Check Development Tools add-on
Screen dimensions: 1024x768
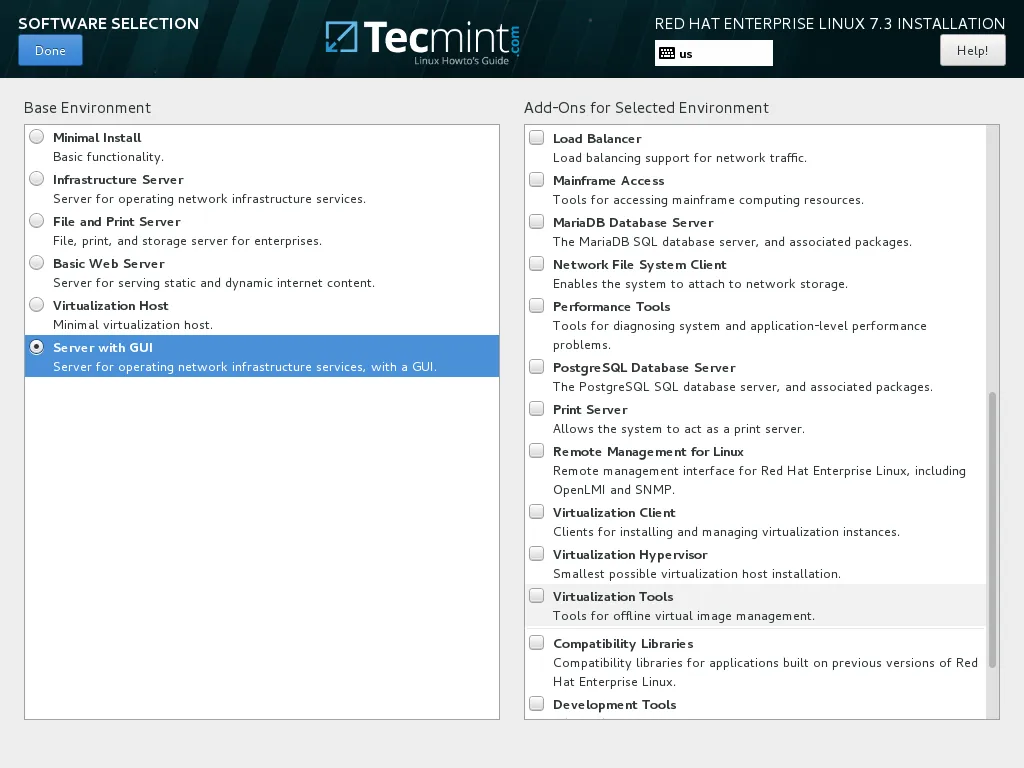coord(536,703)
